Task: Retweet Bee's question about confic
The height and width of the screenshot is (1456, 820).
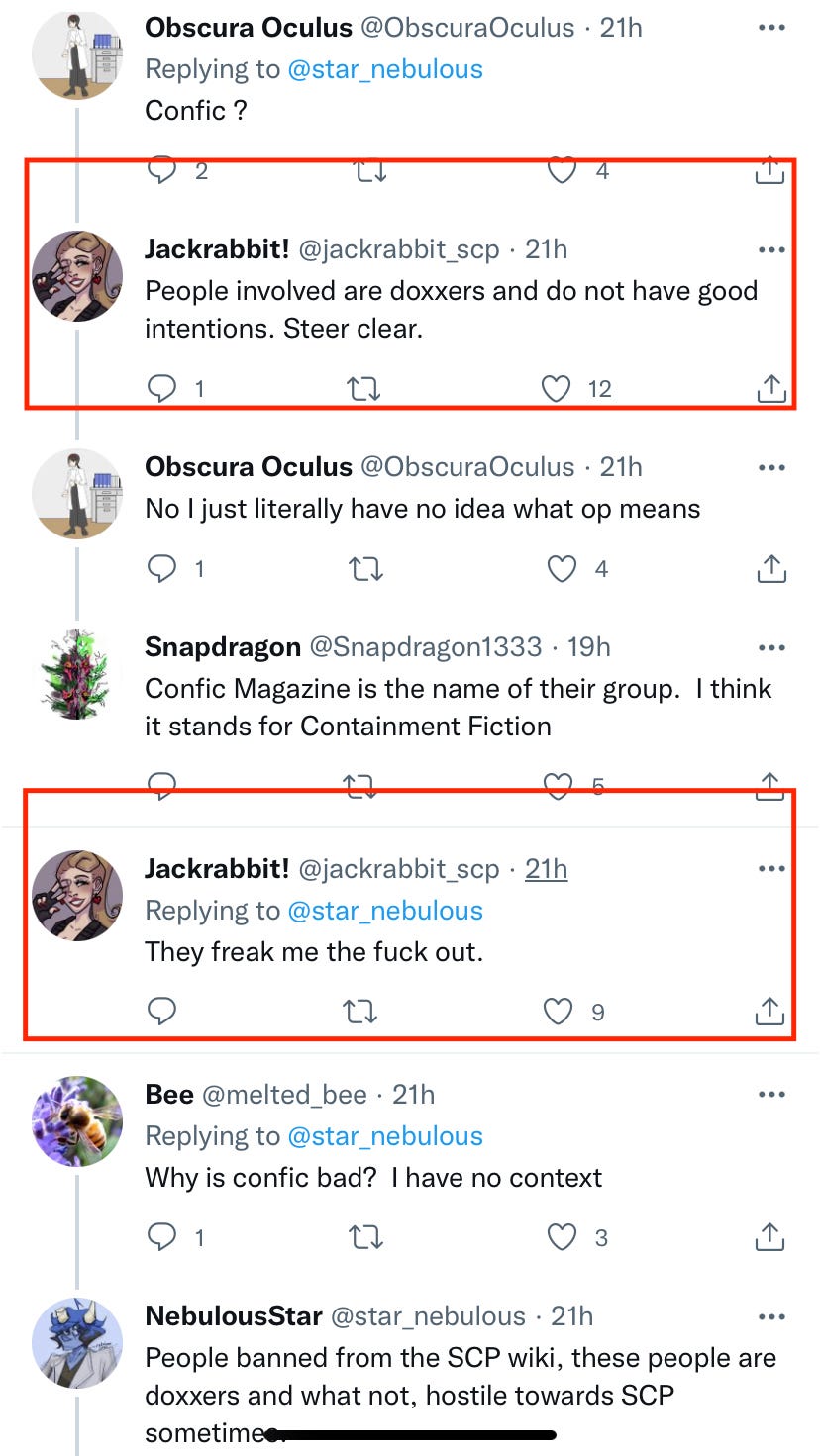Action: 365,1237
